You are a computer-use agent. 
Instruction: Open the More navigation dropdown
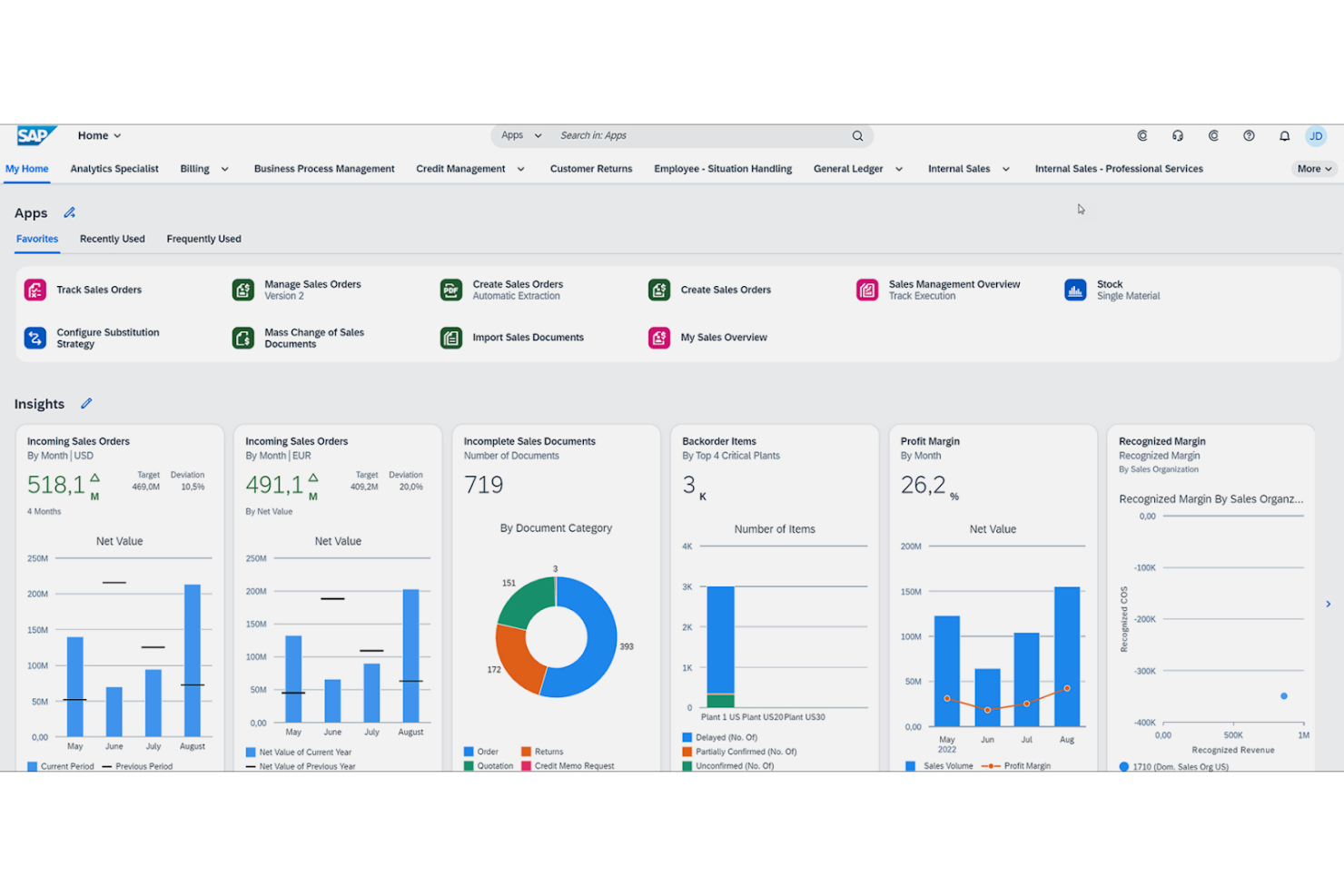pyautogui.click(x=1314, y=169)
